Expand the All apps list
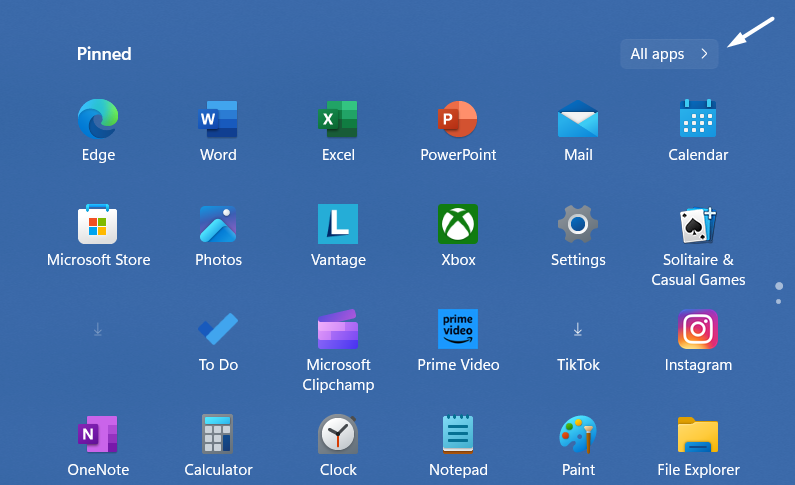The height and width of the screenshot is (485, 795). click(x=669, y=54)
